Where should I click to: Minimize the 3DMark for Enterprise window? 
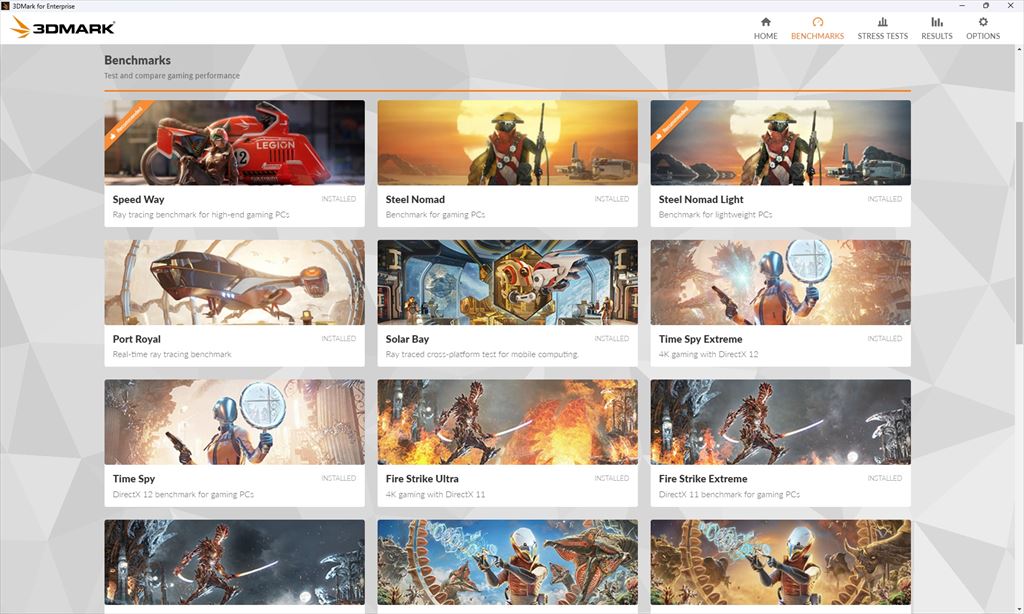pyautogui.click(x=962, y=5)
